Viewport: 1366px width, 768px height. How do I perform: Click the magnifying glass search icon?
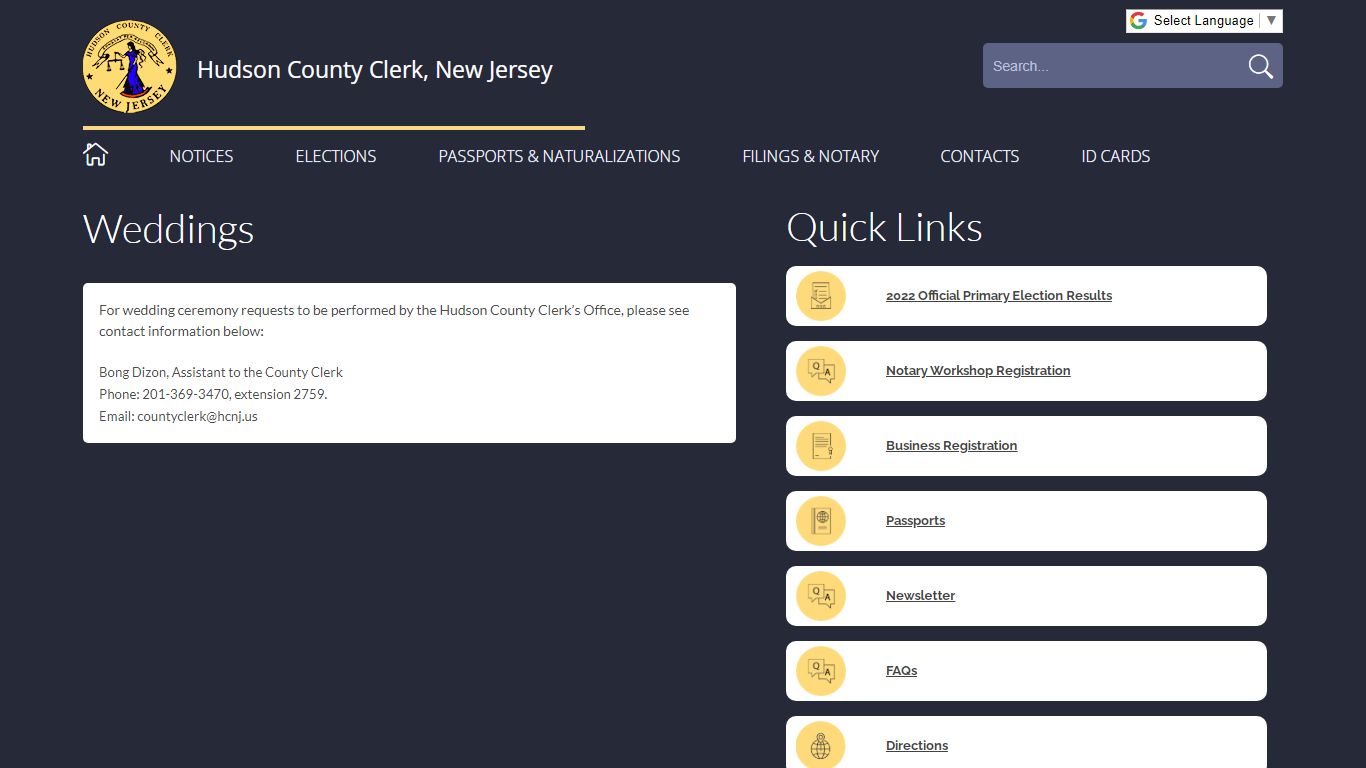pos(1260,66)
